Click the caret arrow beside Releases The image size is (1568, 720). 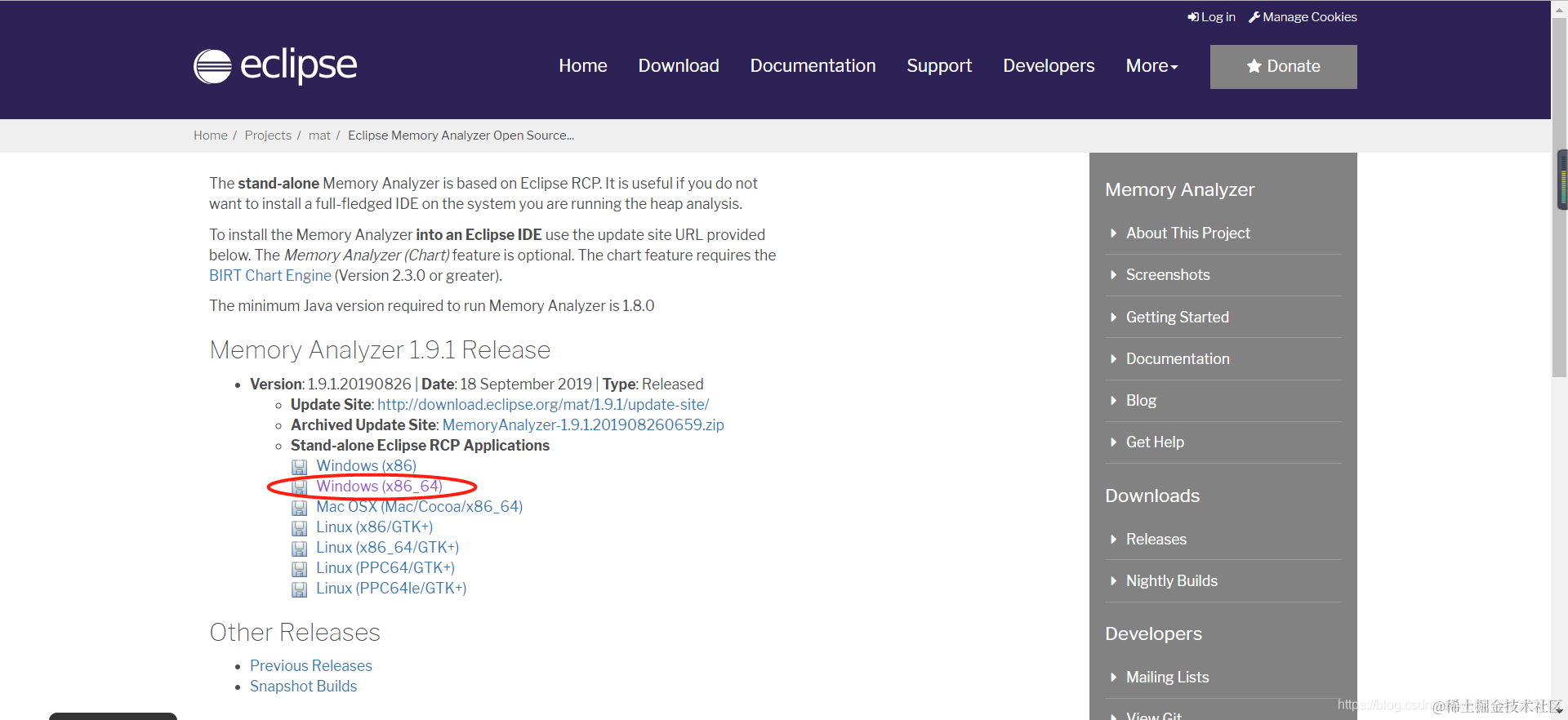1113,540
